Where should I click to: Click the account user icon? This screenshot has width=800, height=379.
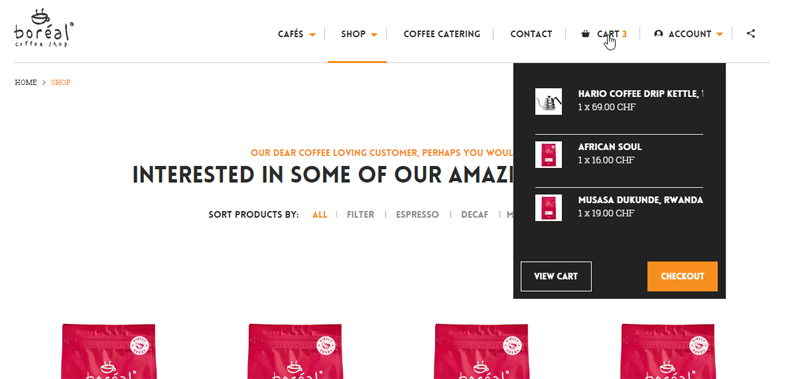click(658, 34)
